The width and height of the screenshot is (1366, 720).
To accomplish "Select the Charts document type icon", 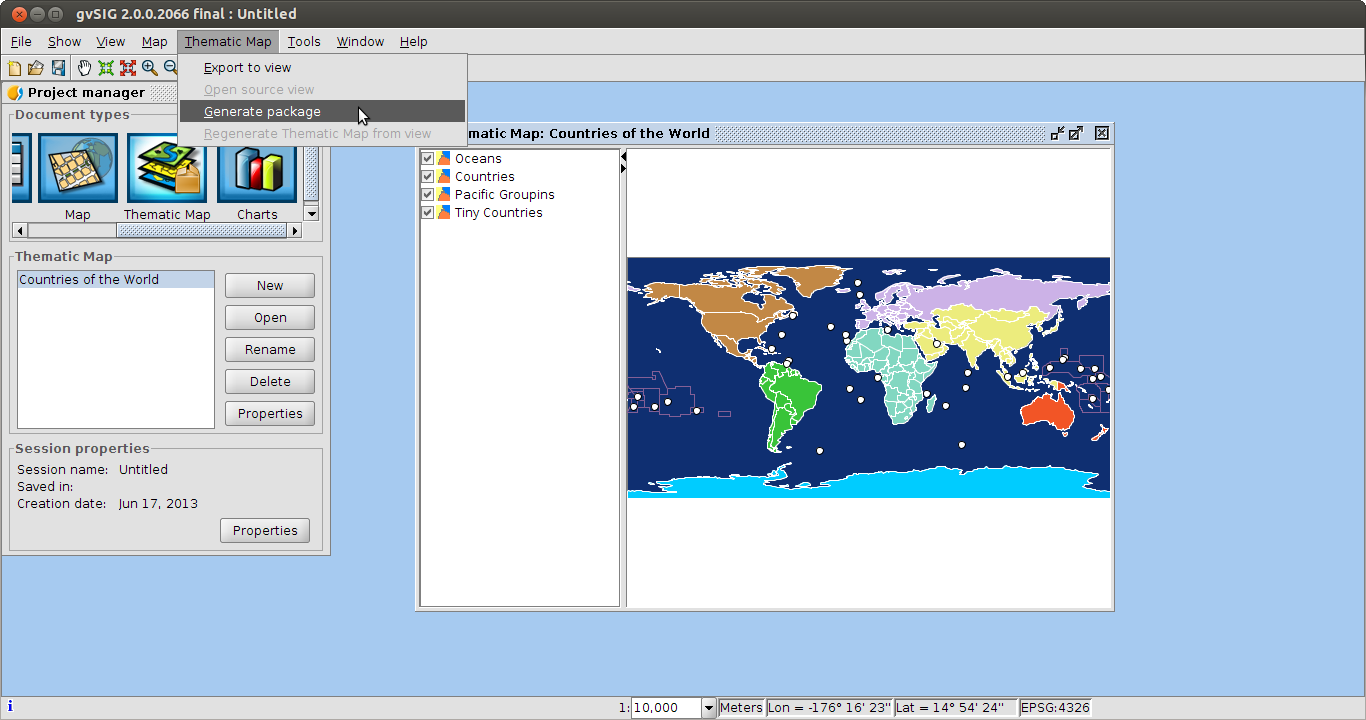I will coord(257,169).
